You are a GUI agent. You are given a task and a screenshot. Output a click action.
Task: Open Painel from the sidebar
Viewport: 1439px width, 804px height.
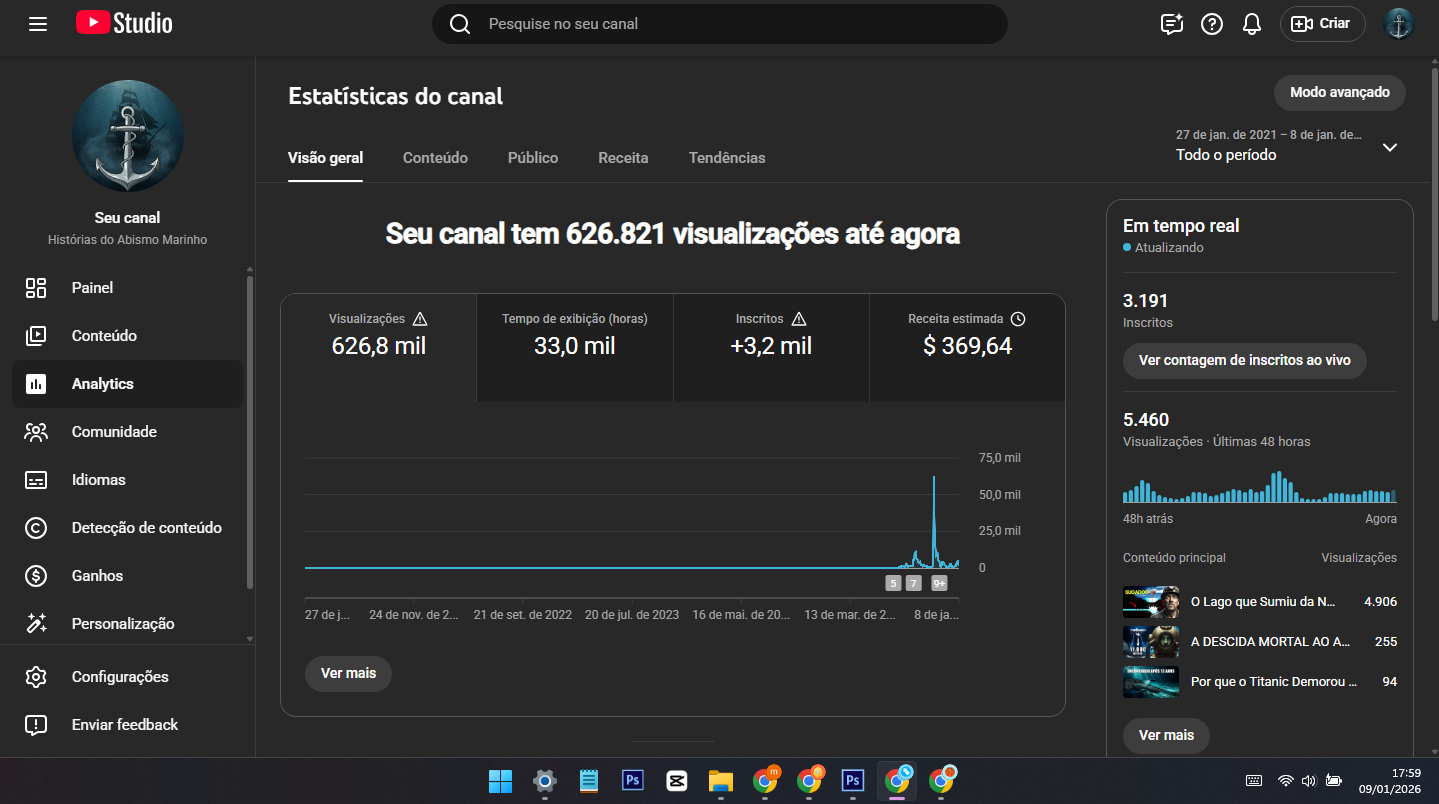(x=92, y=288)
